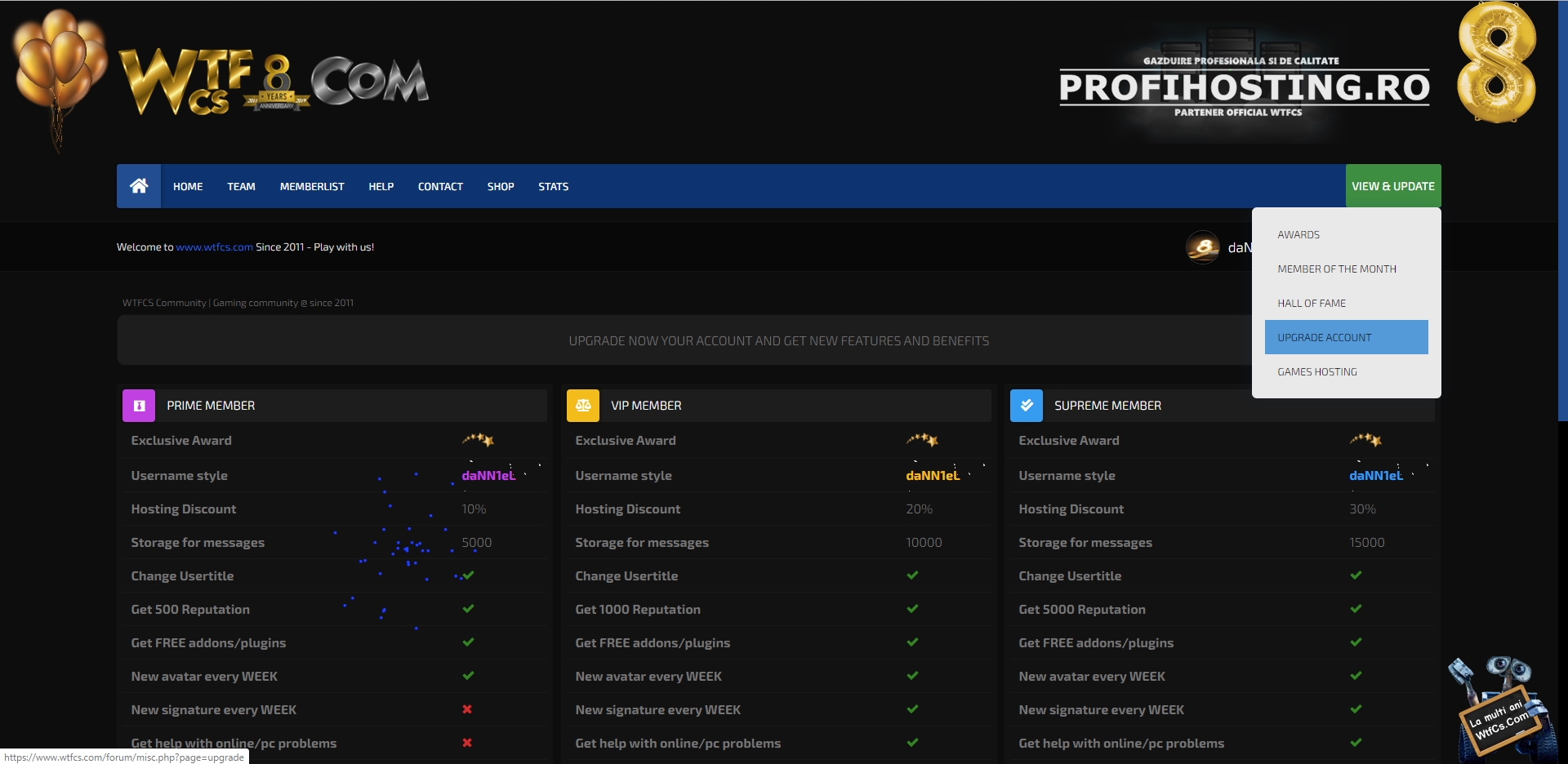
Task: Open MEMBER OF THE MONTH entry
Action: [x=1336, y=269]
